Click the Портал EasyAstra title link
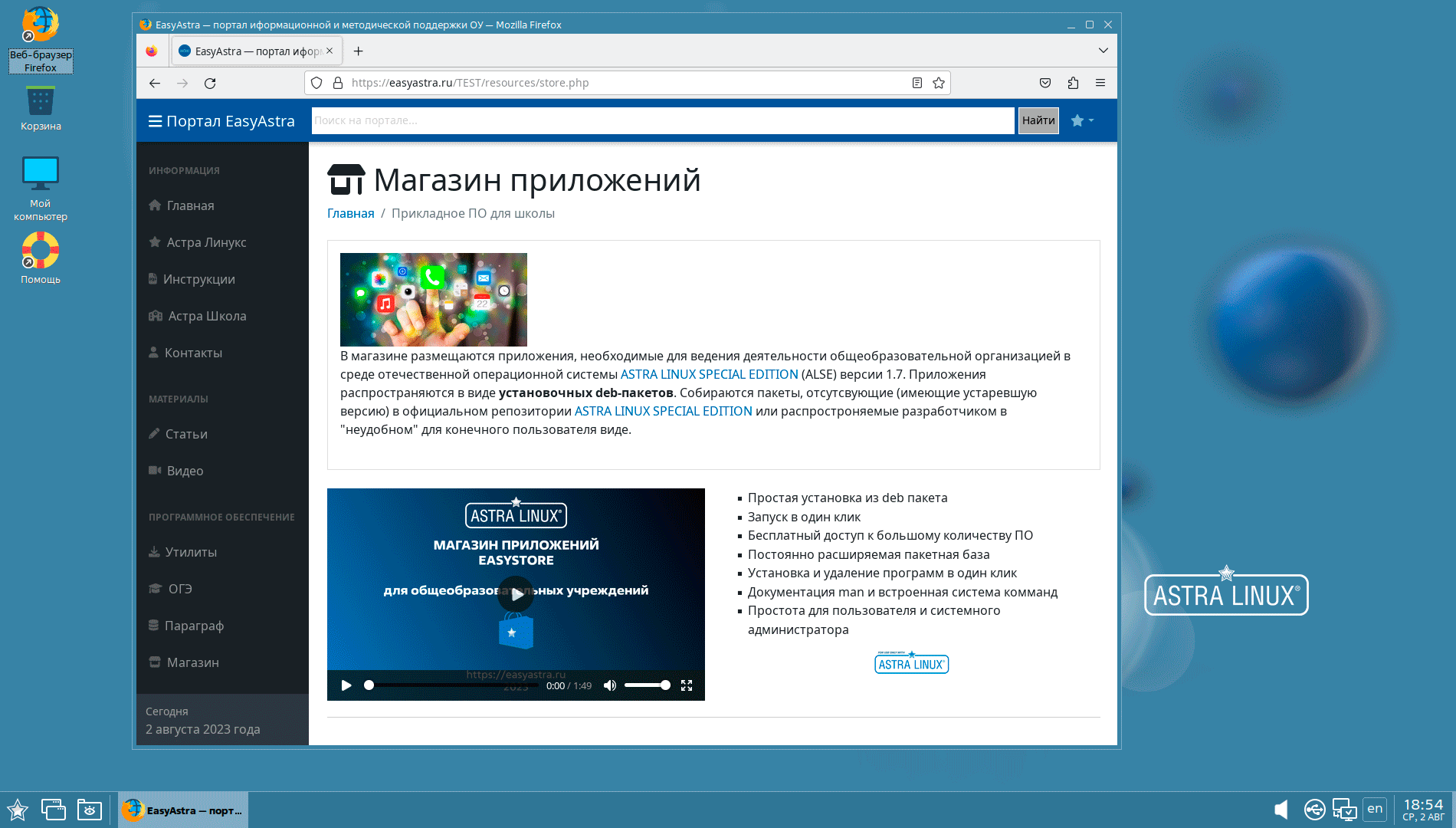The height and width of the screenshot is (828, 1456). tap(231, 121)
